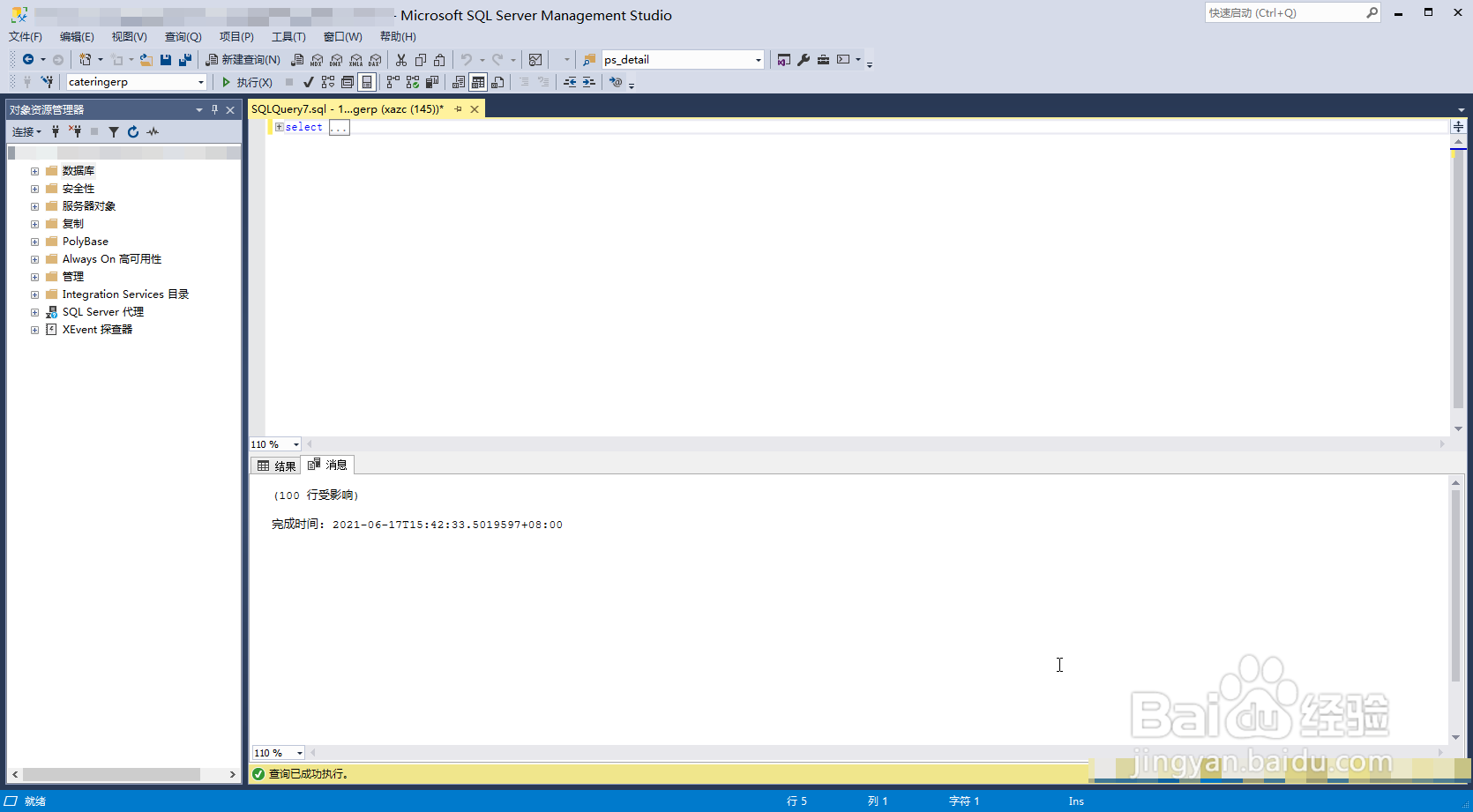This screenshot has width=1473, height=812.
Task: Switch to the 结果 Results tab
Action: pos(276,466)
